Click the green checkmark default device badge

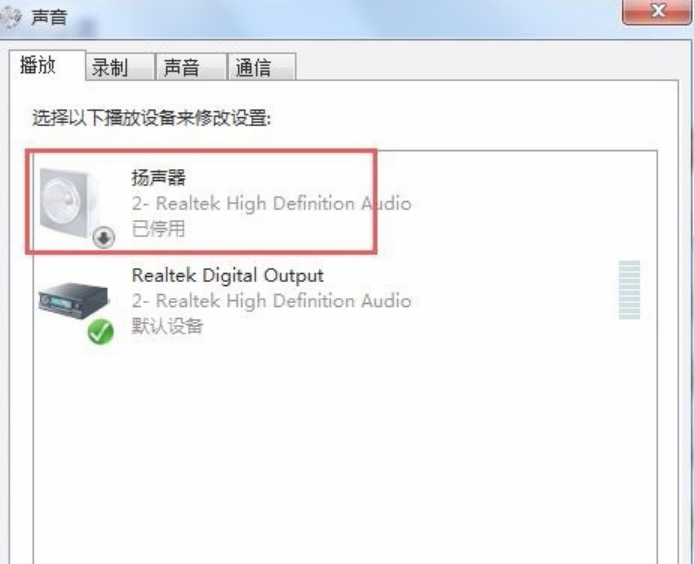click(100, 332)
